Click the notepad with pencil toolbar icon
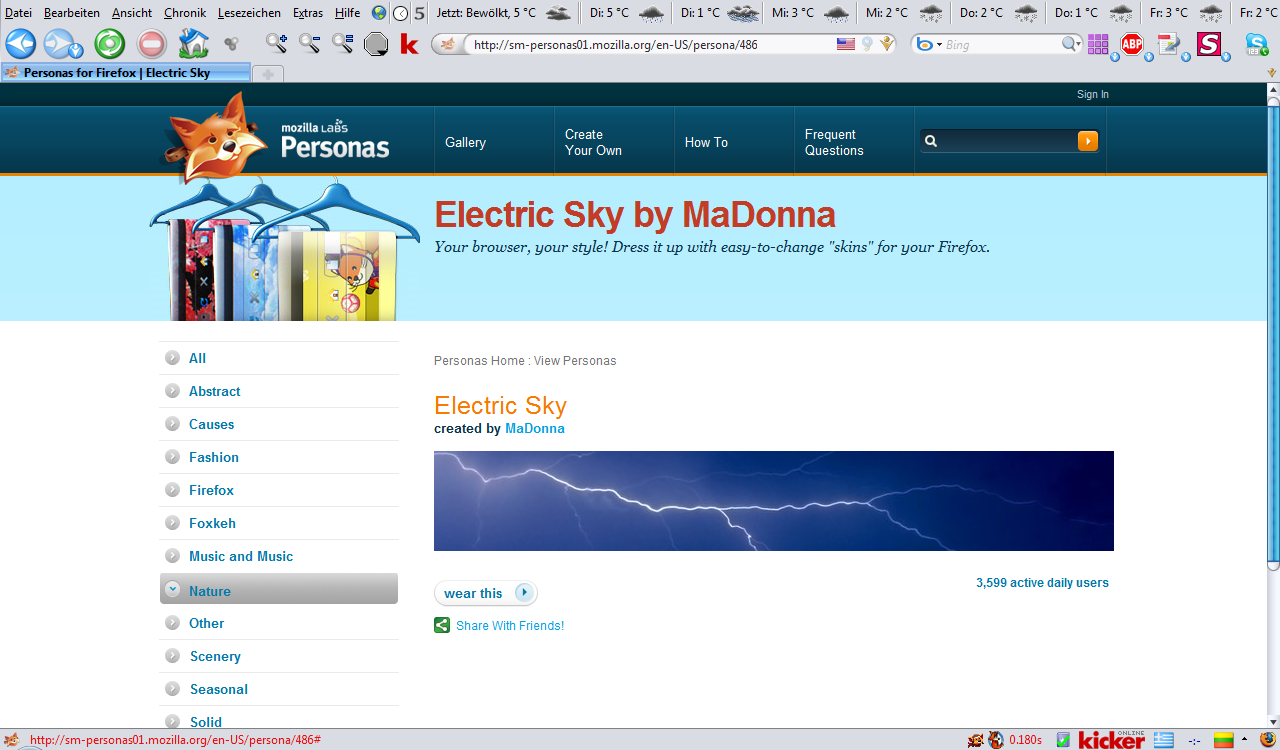 [1169, 44]
